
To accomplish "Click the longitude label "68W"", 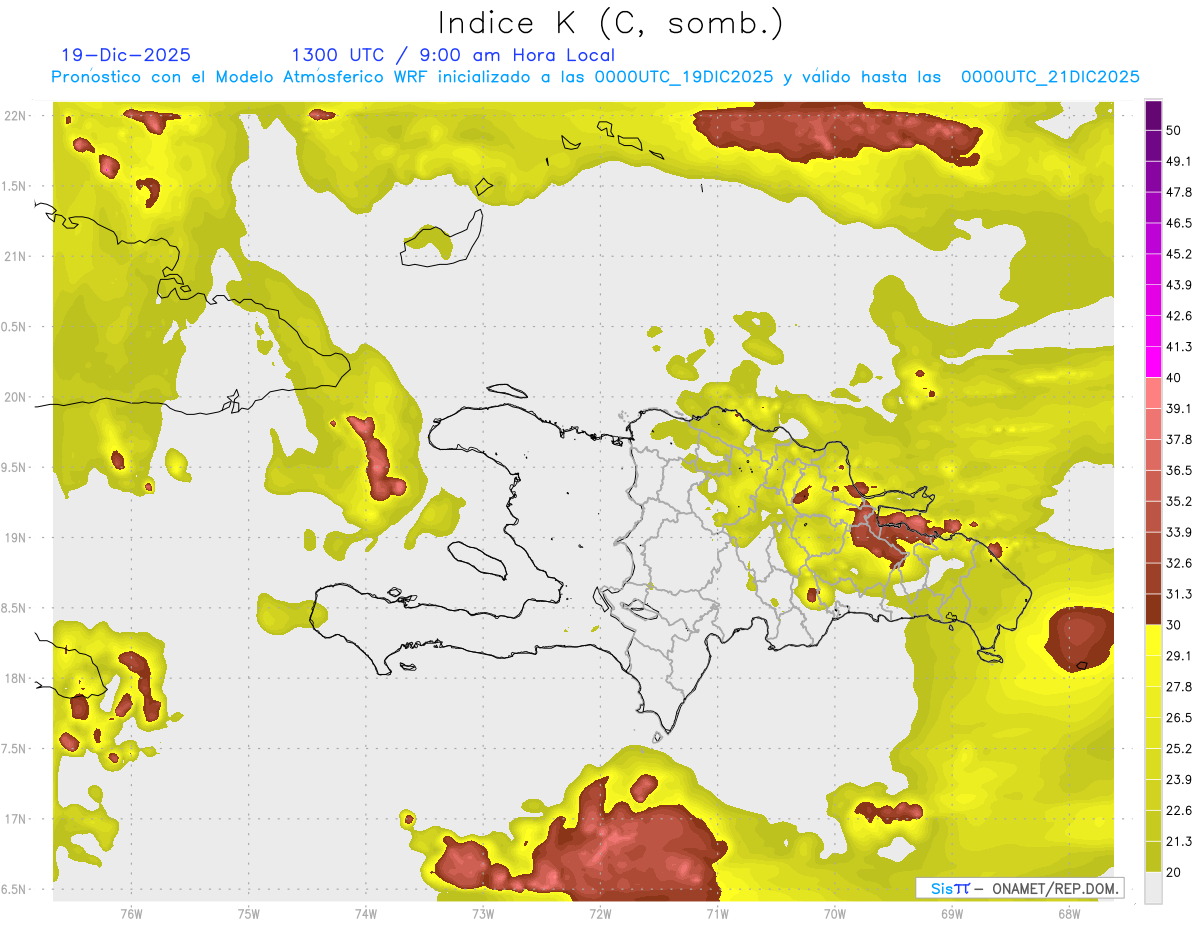I will click(x=1068, y=913).
